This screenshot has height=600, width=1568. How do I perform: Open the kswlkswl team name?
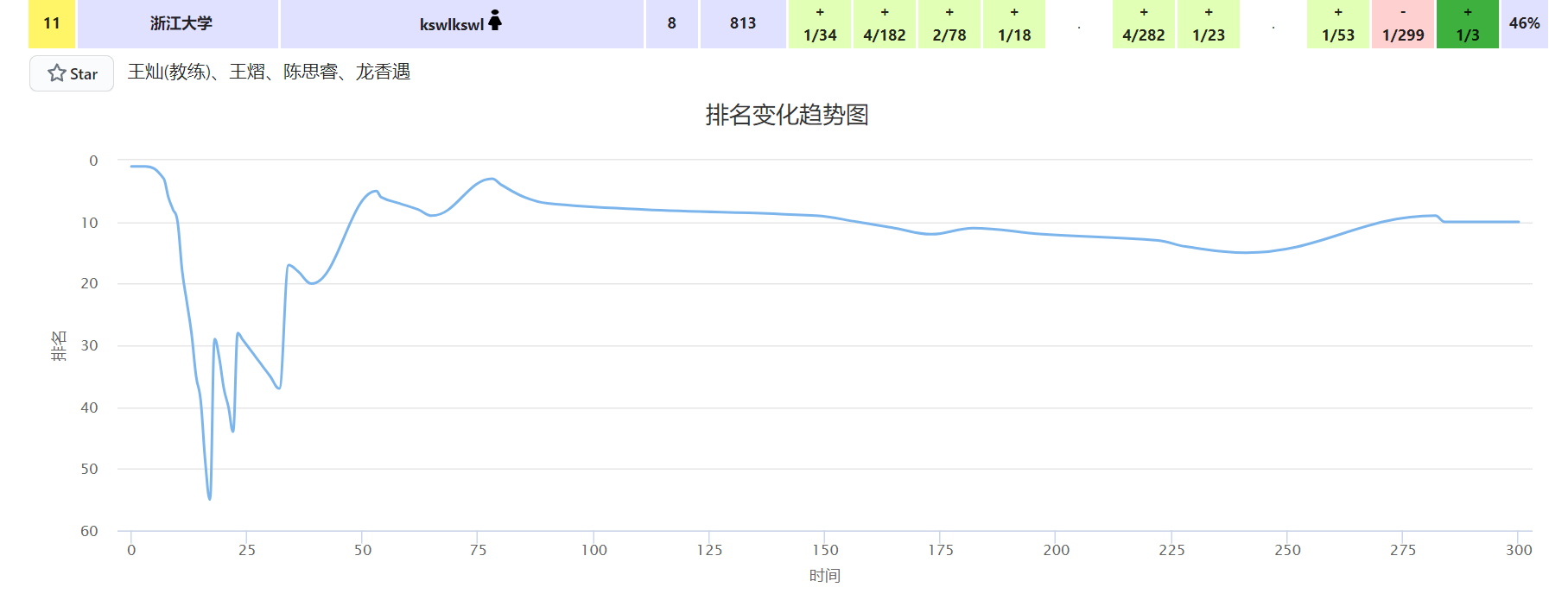pyautogui.click(x=451, y=25)
